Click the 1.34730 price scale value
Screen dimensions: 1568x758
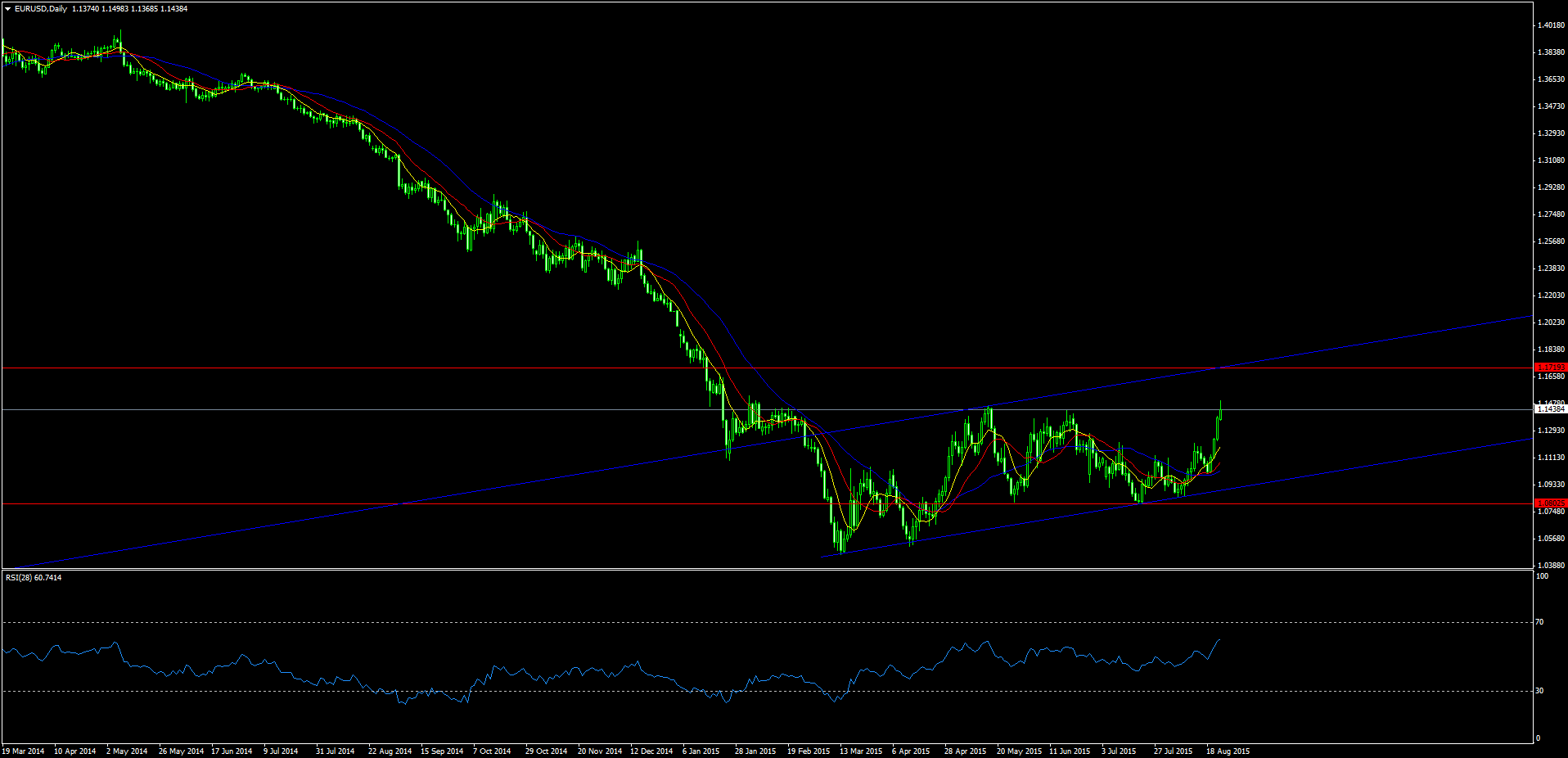(1552, 106)
